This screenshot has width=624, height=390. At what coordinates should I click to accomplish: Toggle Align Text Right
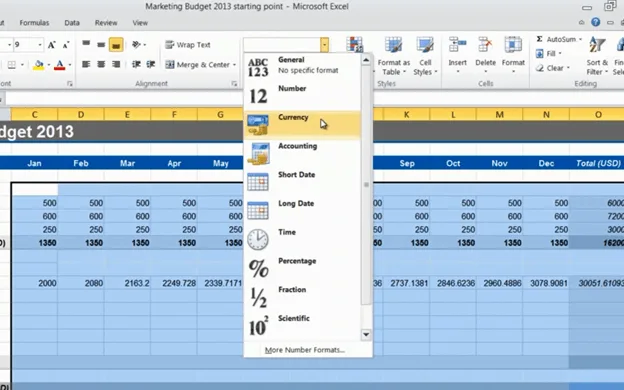pyautogui.click(x=116, y=64)
